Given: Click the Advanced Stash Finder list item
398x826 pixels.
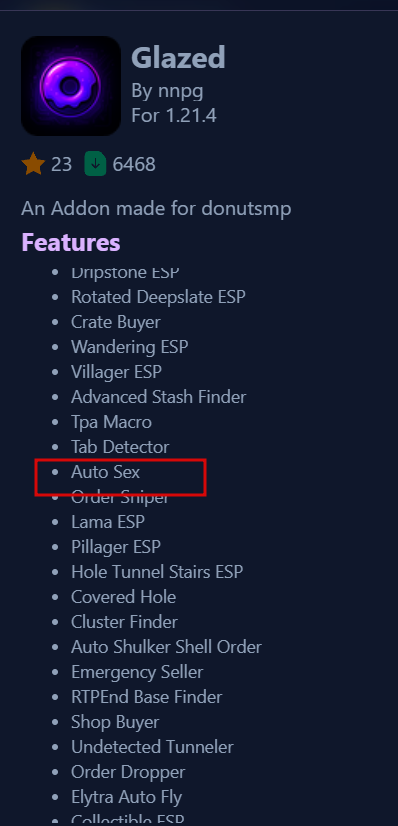Looking at the screenshot, I should pos(158,397).
